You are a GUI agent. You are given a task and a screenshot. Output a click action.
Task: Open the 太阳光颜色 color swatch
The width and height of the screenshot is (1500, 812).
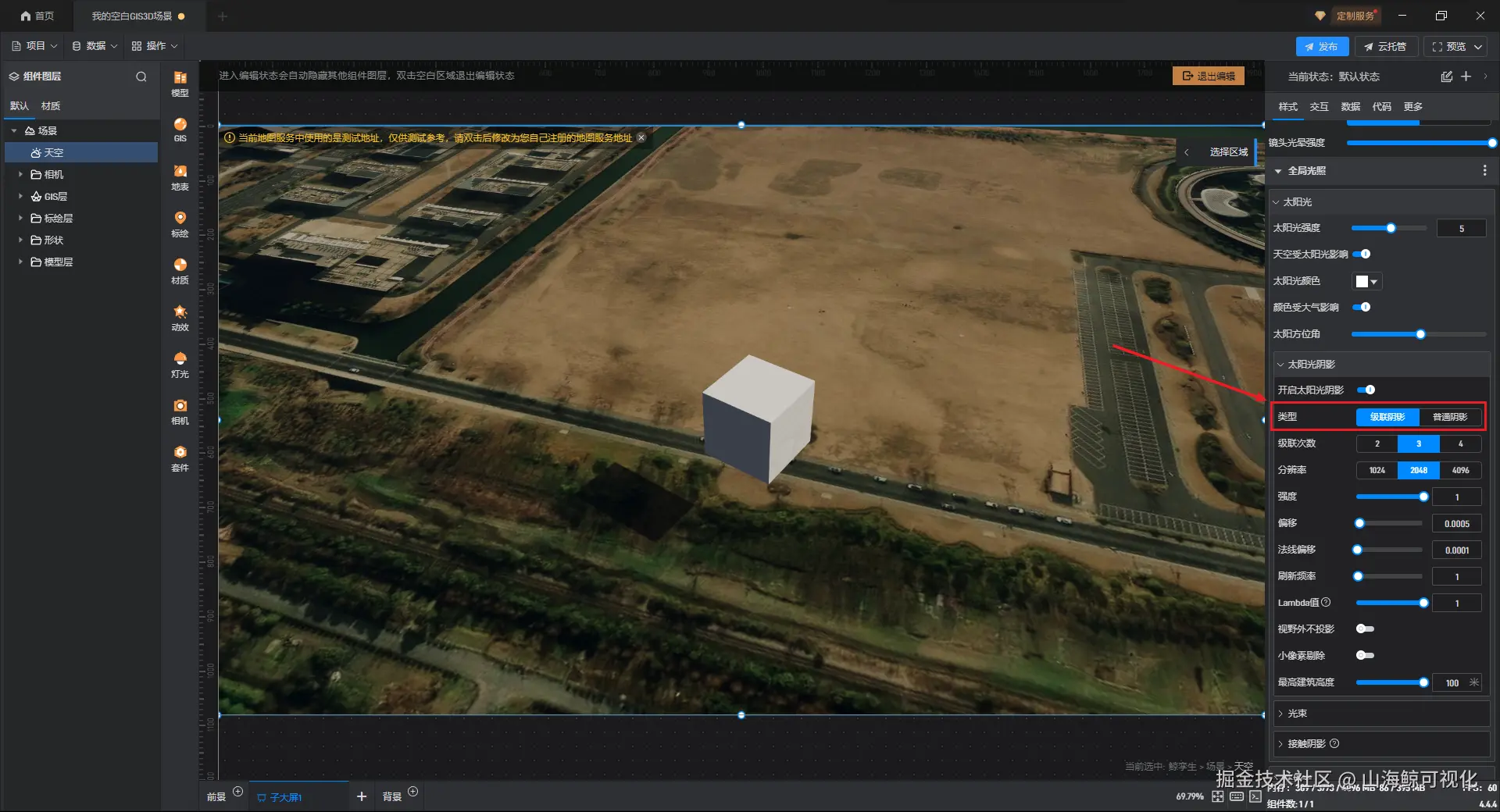(x=1367, y=281)
